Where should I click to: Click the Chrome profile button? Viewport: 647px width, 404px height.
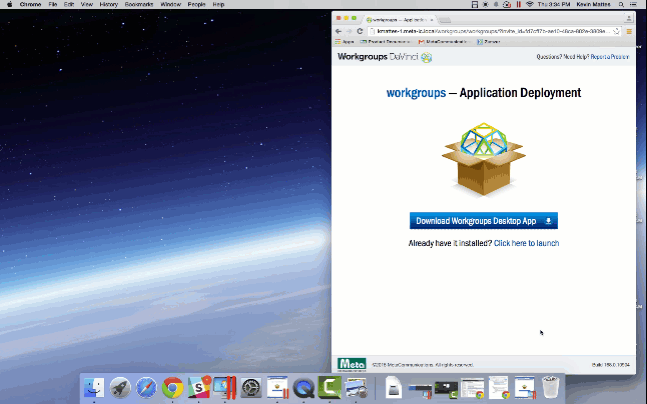628,18
